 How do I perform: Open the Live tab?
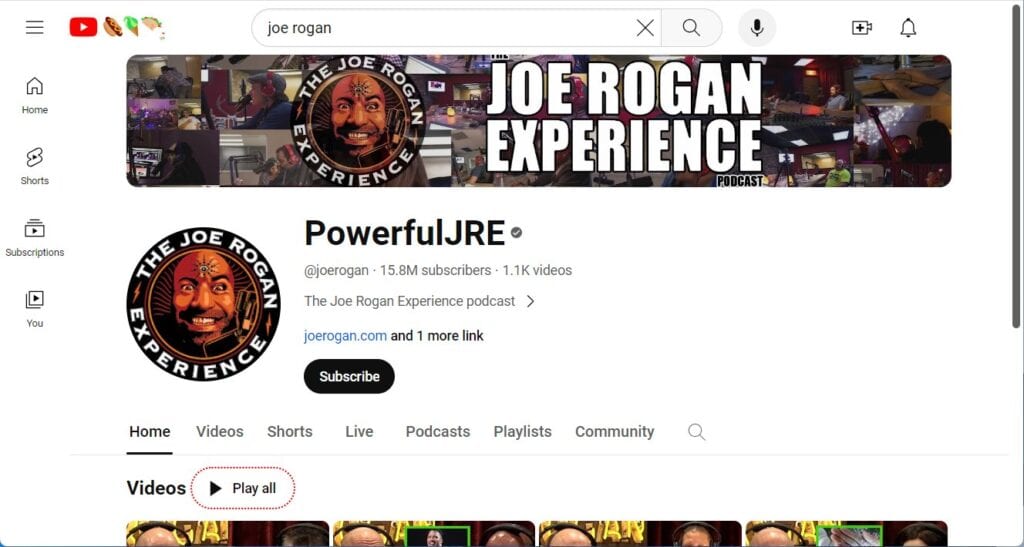(359, 431)
